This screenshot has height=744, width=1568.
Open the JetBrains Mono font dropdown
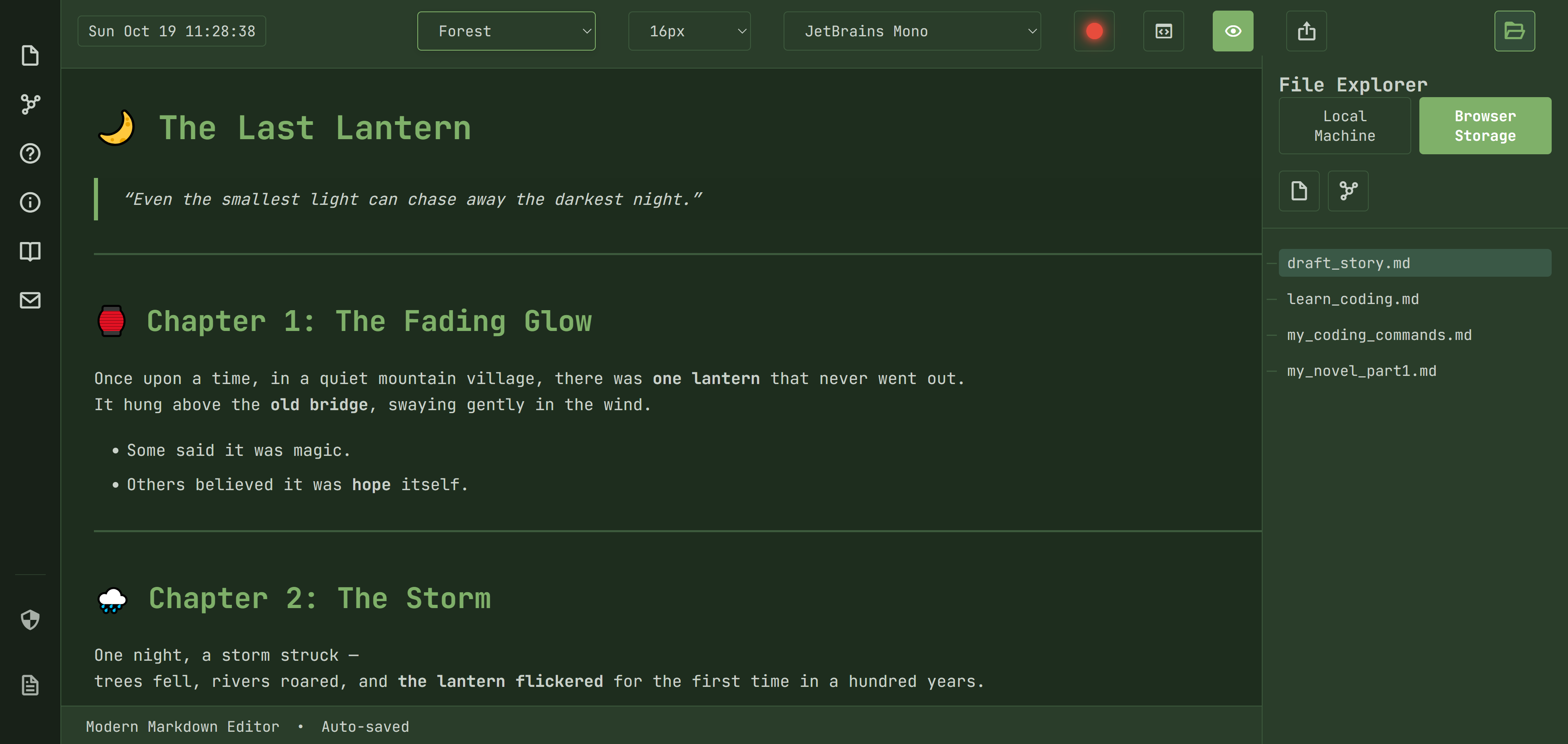tap(911, 31)
